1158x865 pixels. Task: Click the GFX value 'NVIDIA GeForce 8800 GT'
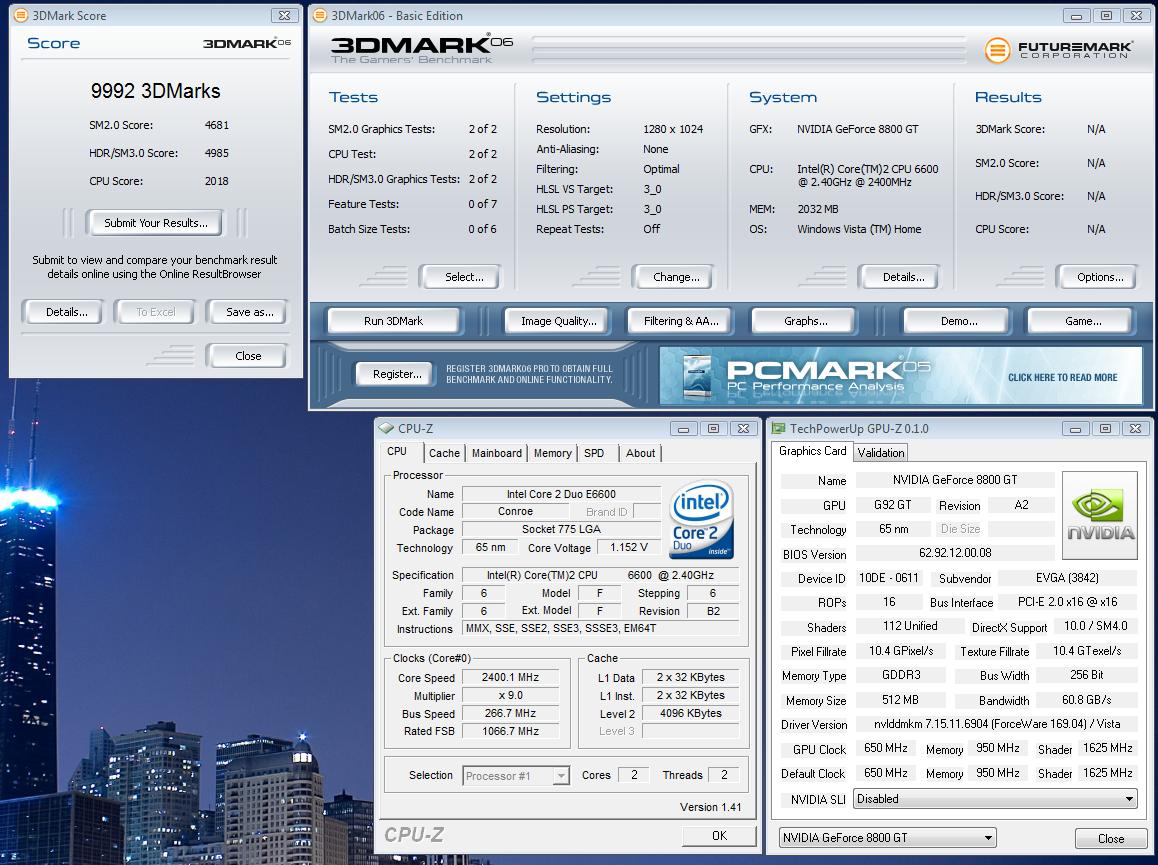tap(857, 129)
